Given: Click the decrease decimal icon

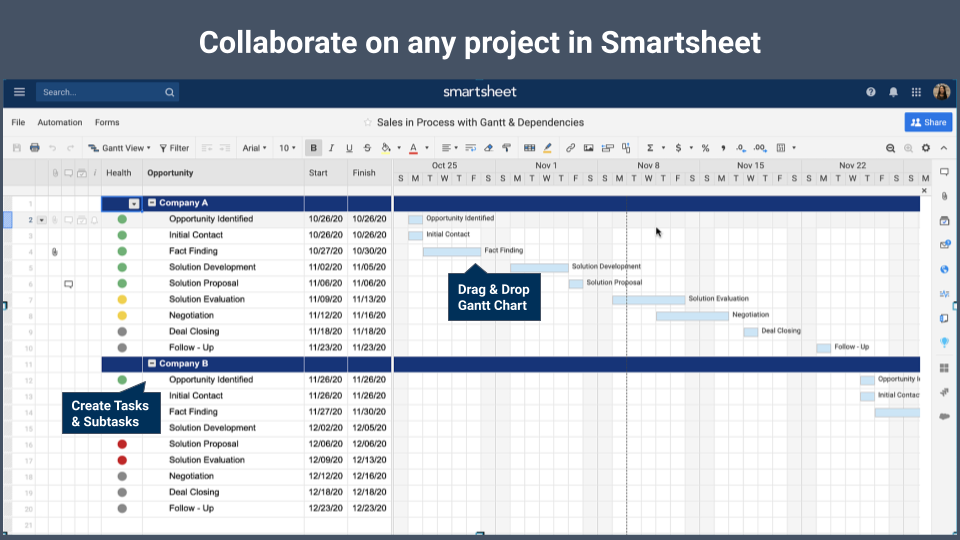Looking at the screenshot, I should tap(741, 148).
